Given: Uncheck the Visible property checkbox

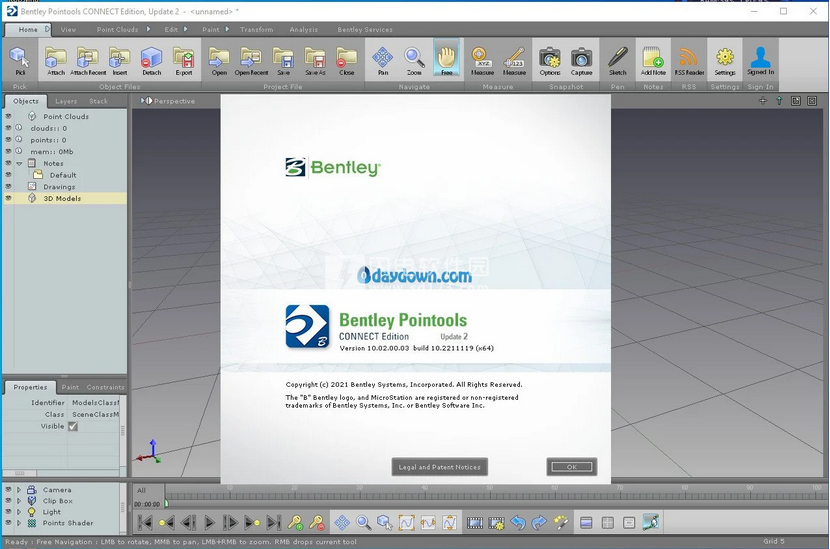Looking at the screenshot, I should [x=73, y=426].
